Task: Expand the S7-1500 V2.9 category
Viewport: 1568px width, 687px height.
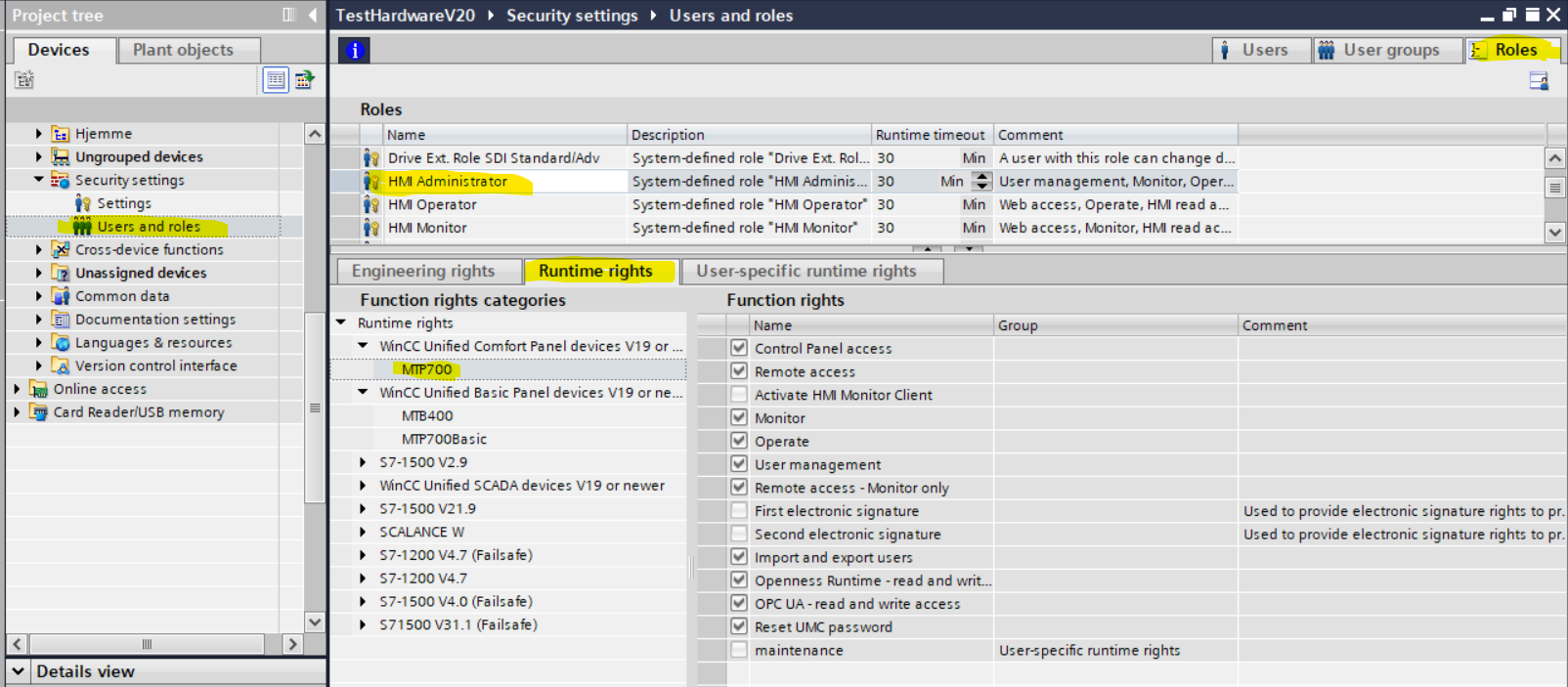Action: (363, 462)
